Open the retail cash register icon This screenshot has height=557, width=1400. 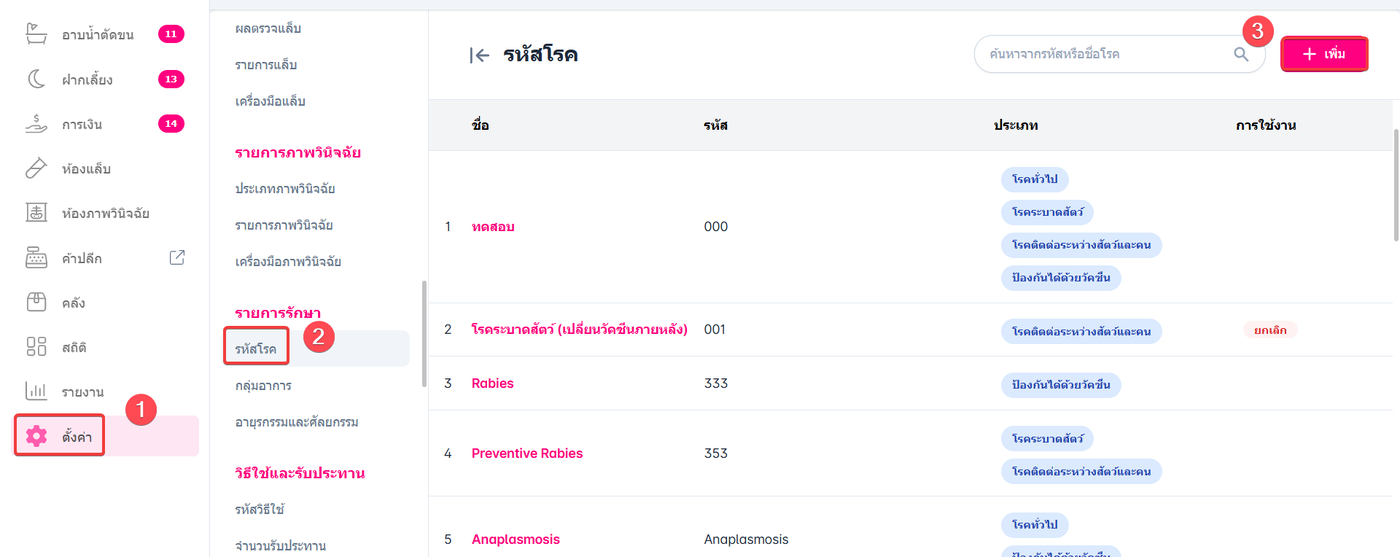pos(36,258)
